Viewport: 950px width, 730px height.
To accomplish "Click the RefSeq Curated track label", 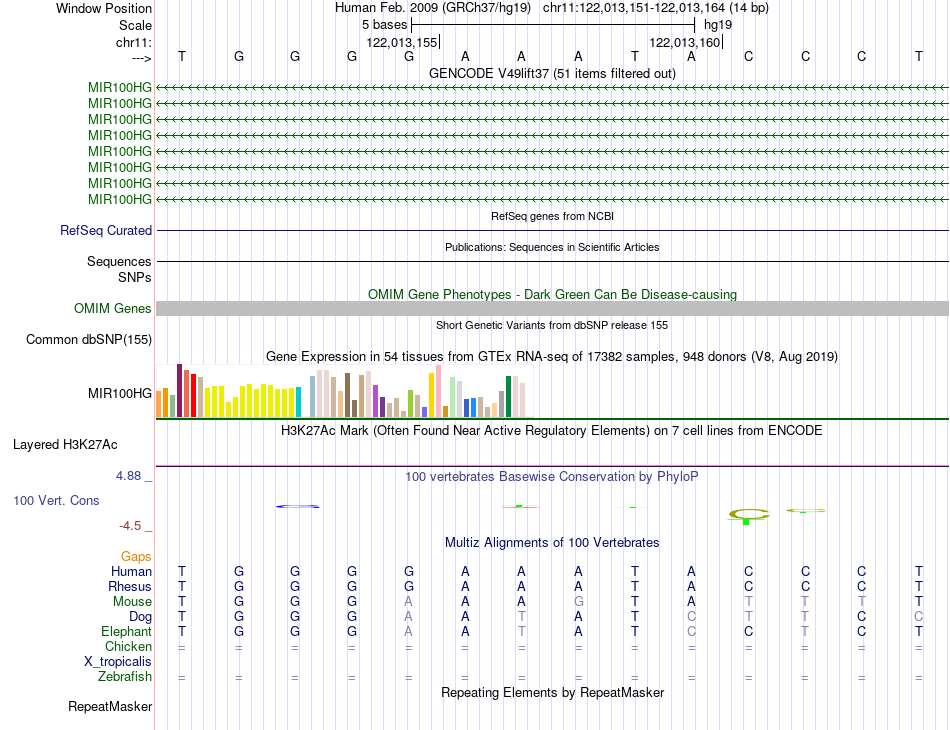I will (x=105, y=230).
